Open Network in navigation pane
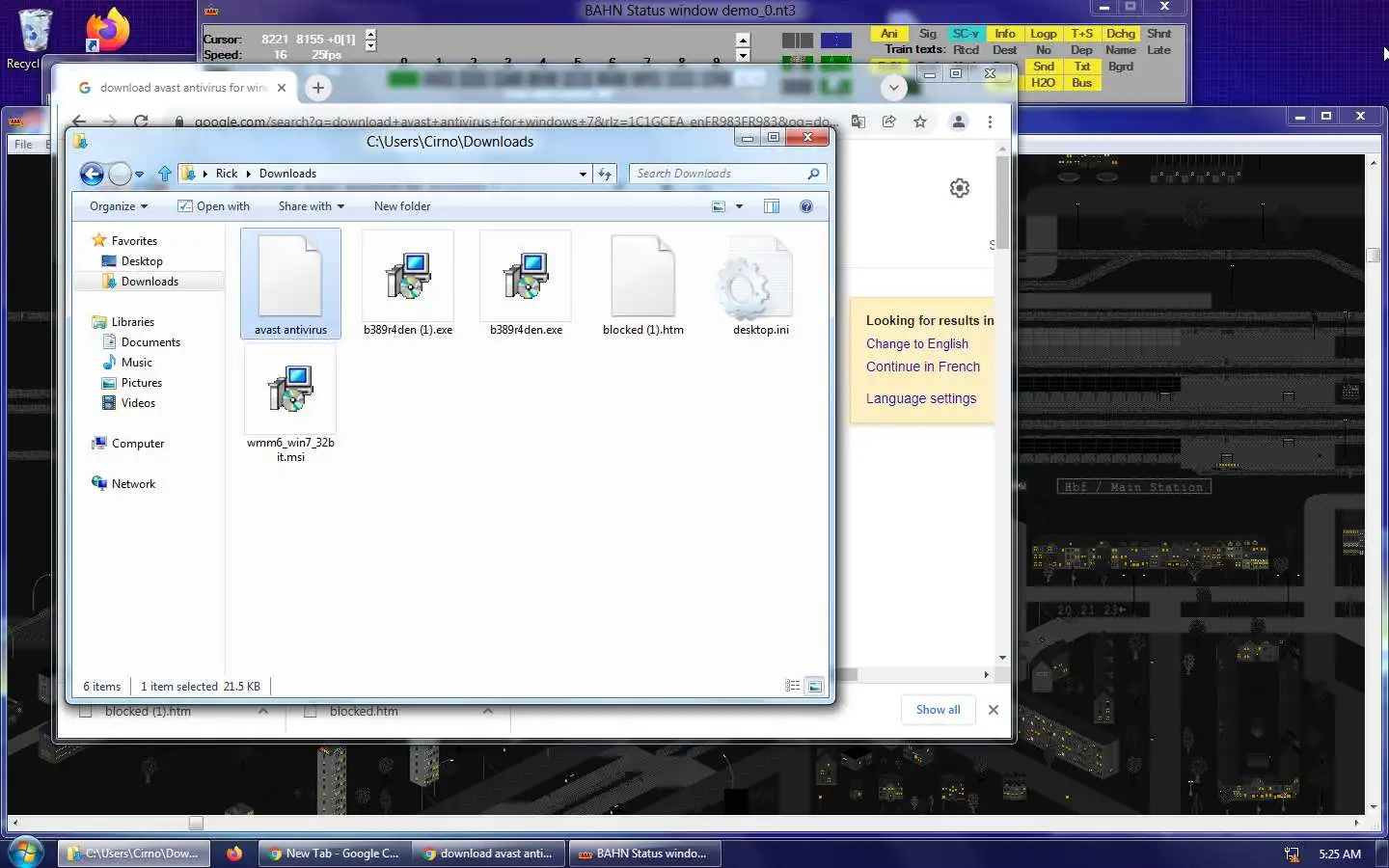 [x=133, y=484]
